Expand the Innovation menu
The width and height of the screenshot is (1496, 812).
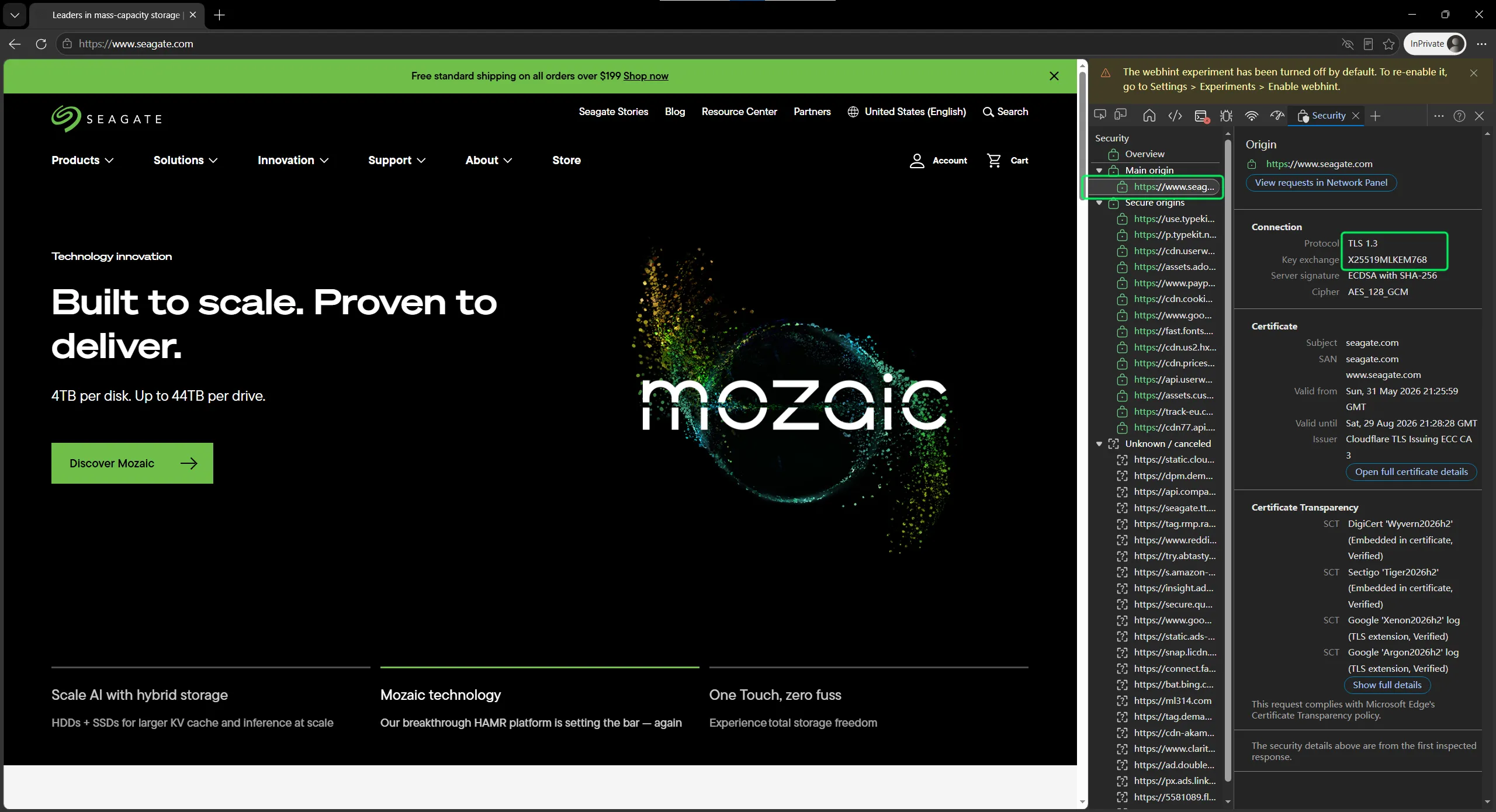[293, 160]
